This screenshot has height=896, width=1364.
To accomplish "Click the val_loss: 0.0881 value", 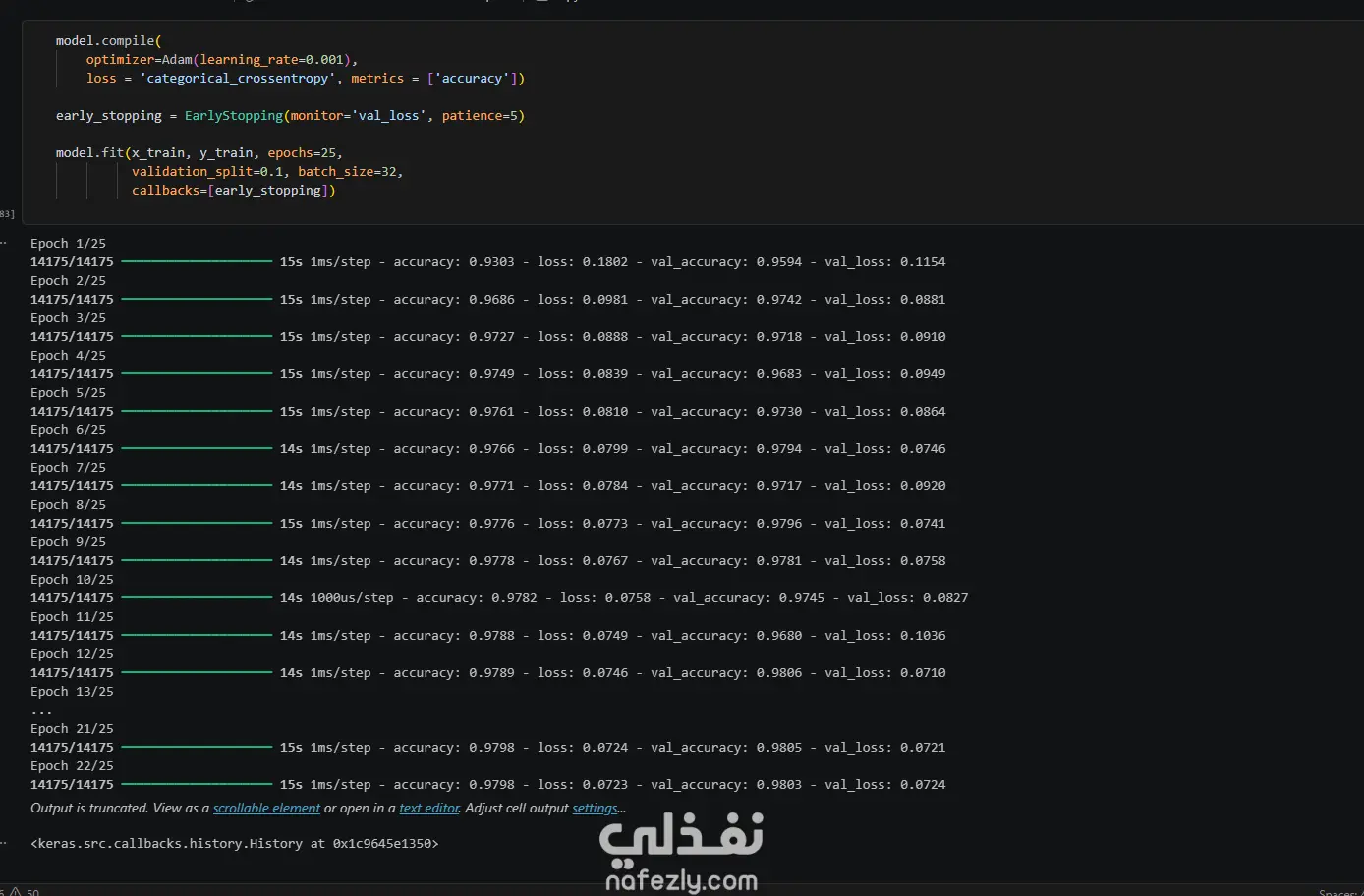I will point(885,299).
